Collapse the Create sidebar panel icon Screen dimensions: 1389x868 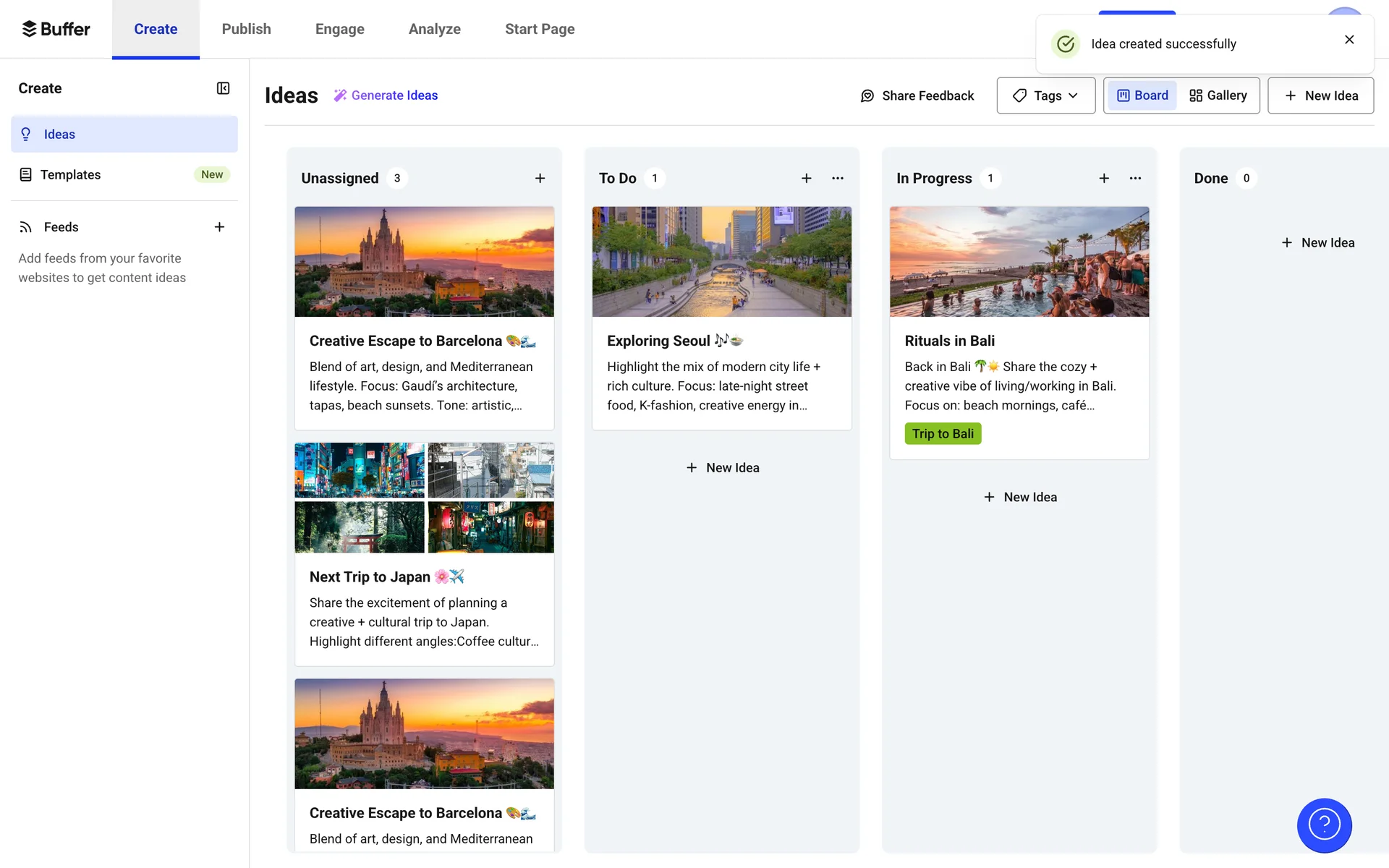point(223,88)
